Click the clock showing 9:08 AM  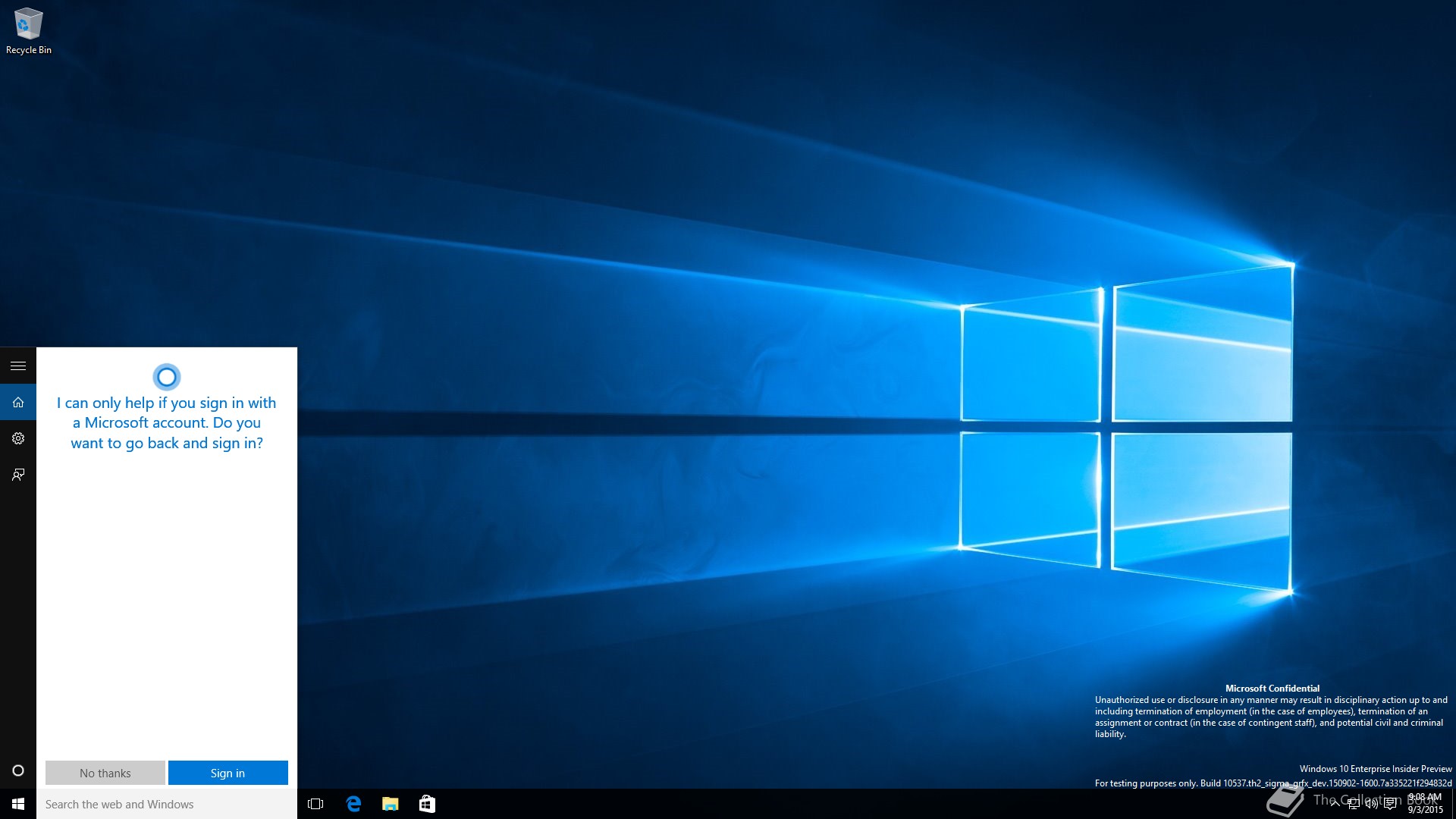pyautogui.click(x=1425, y=804)
